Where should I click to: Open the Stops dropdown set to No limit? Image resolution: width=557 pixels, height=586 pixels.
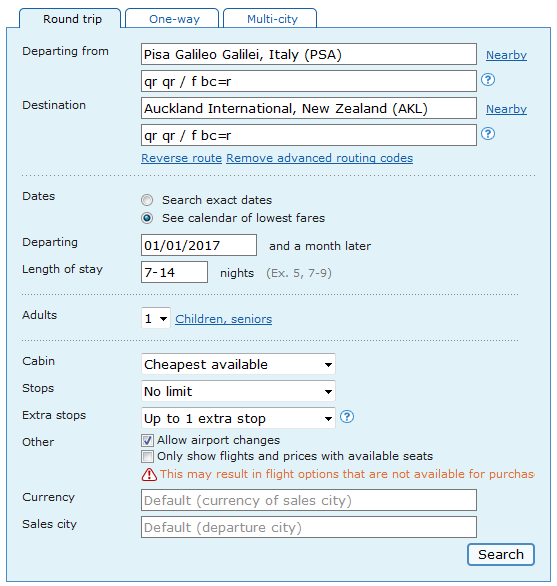coord(238,391)
